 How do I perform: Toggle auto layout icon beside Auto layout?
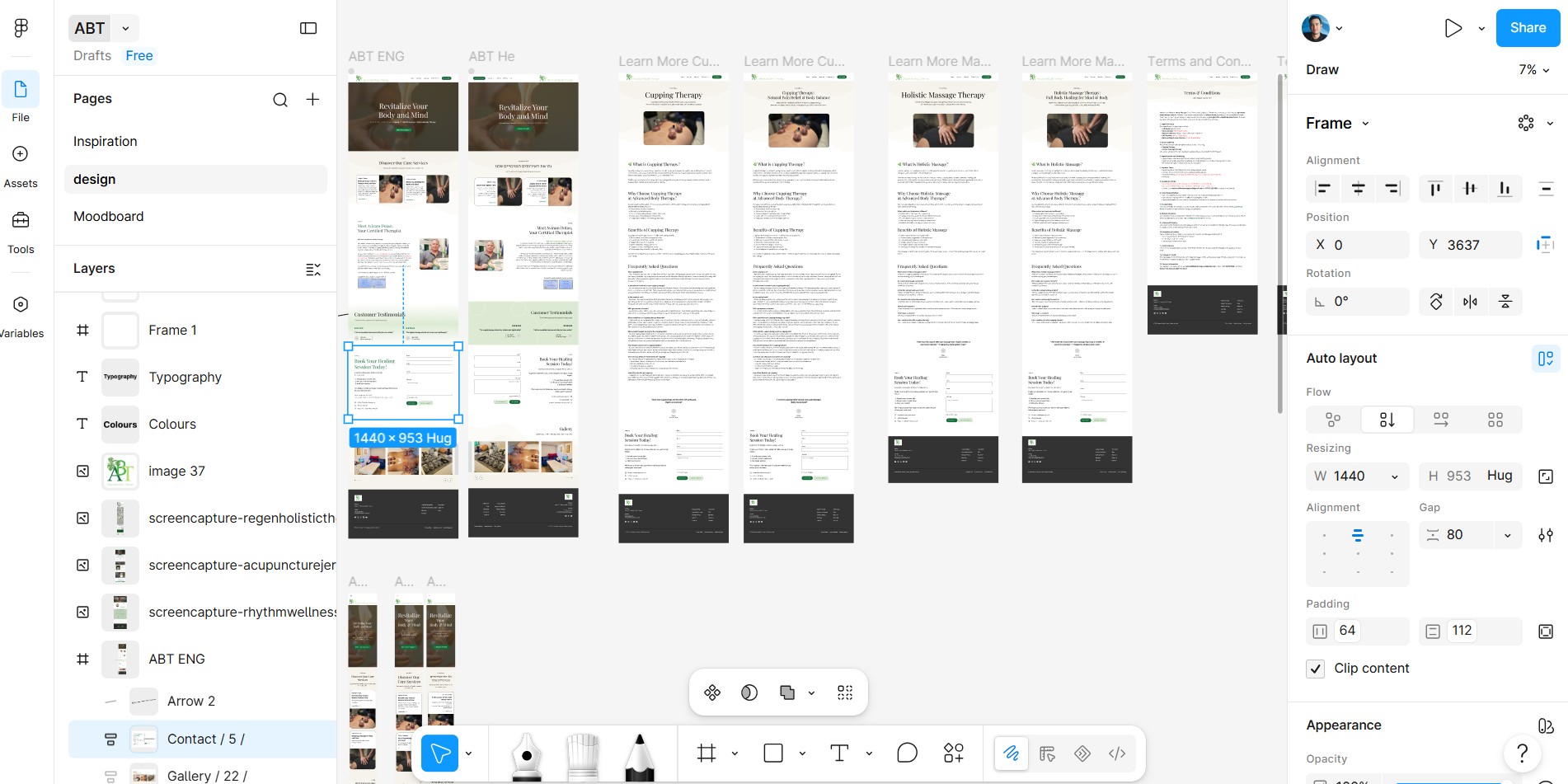[x=1546, y=359]
